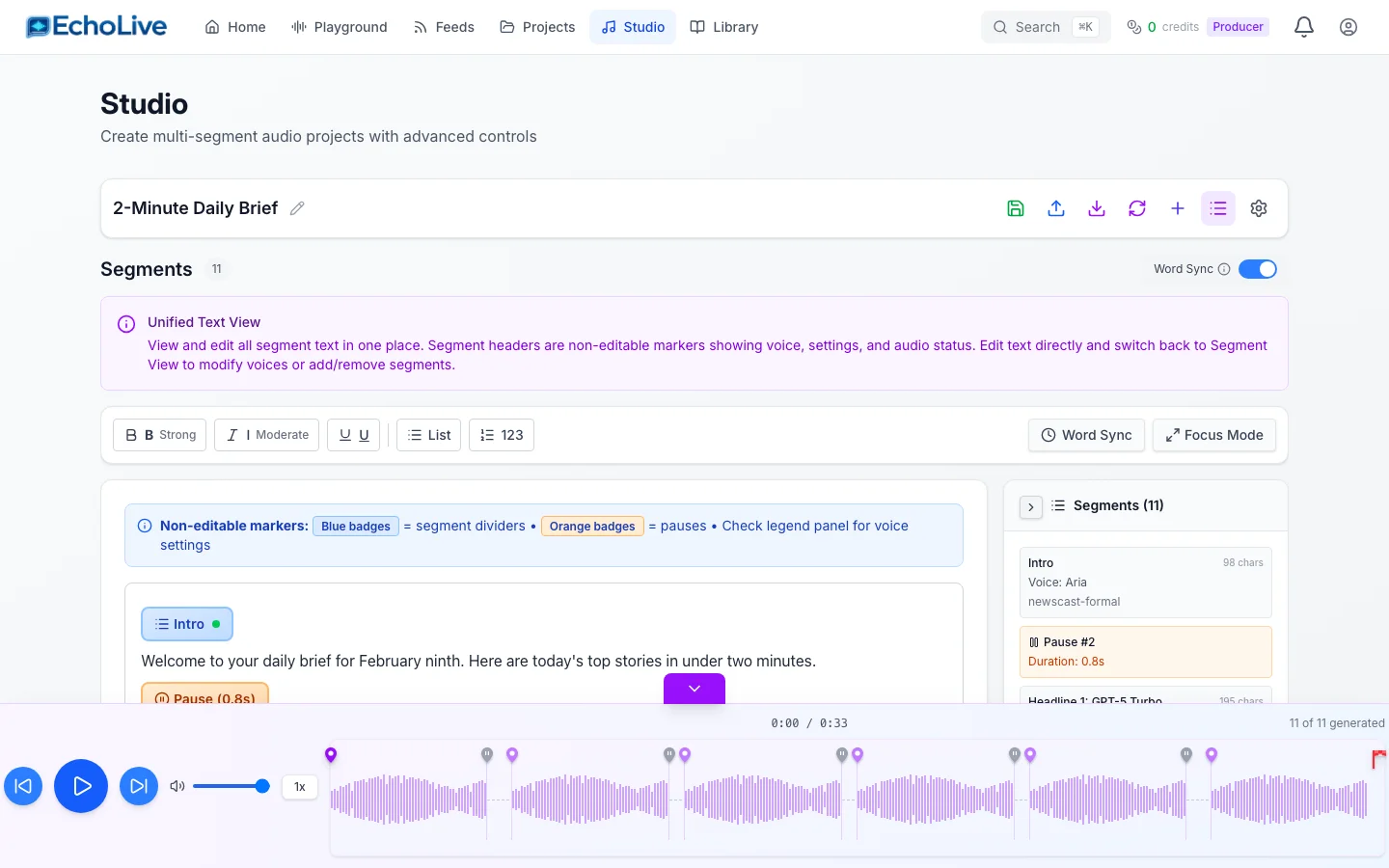Open the Library page
This screenshot has width=1389, height=868.
(x=724, y=27)
